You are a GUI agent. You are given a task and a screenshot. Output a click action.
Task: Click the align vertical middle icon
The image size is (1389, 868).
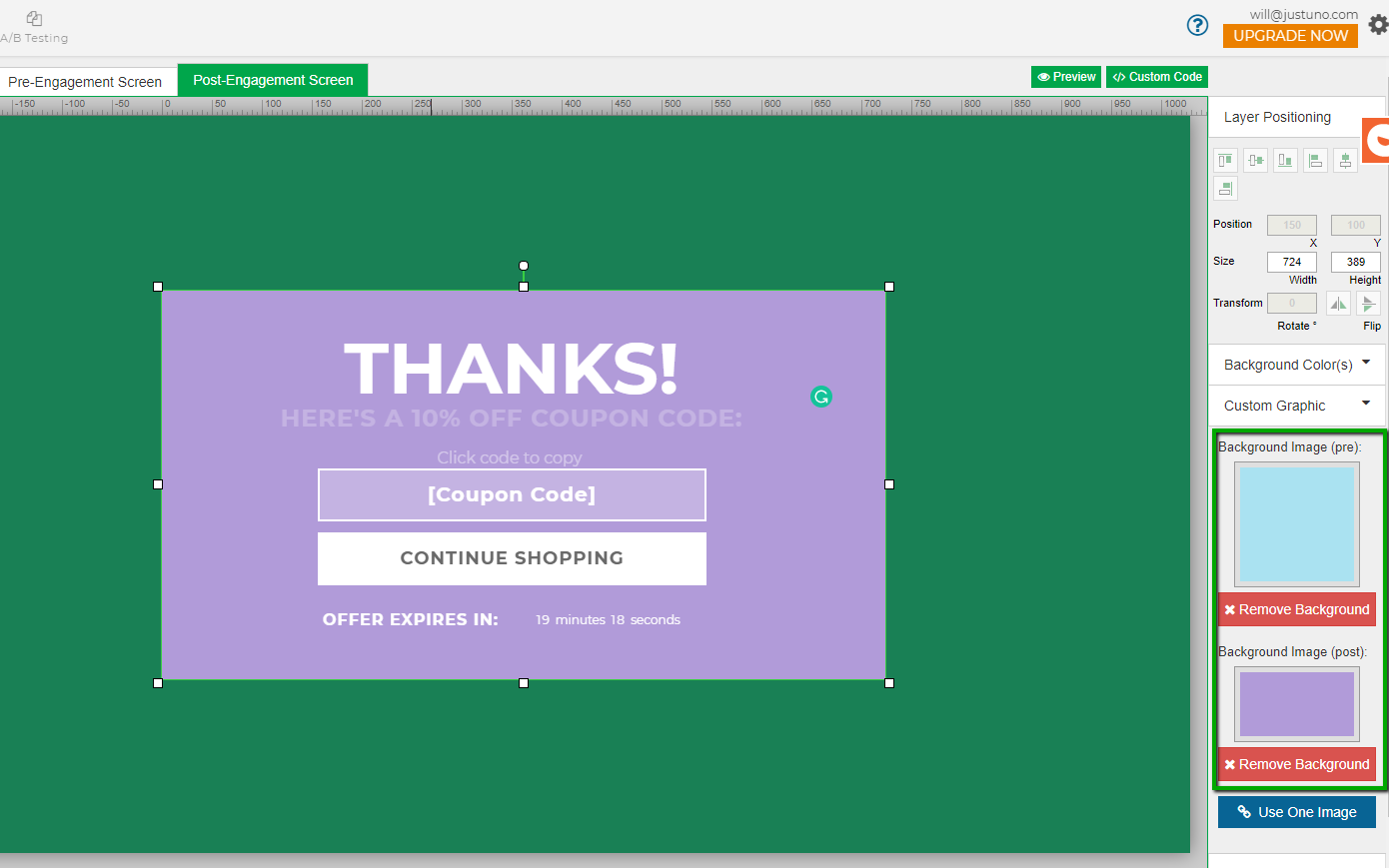(1255, 160)
